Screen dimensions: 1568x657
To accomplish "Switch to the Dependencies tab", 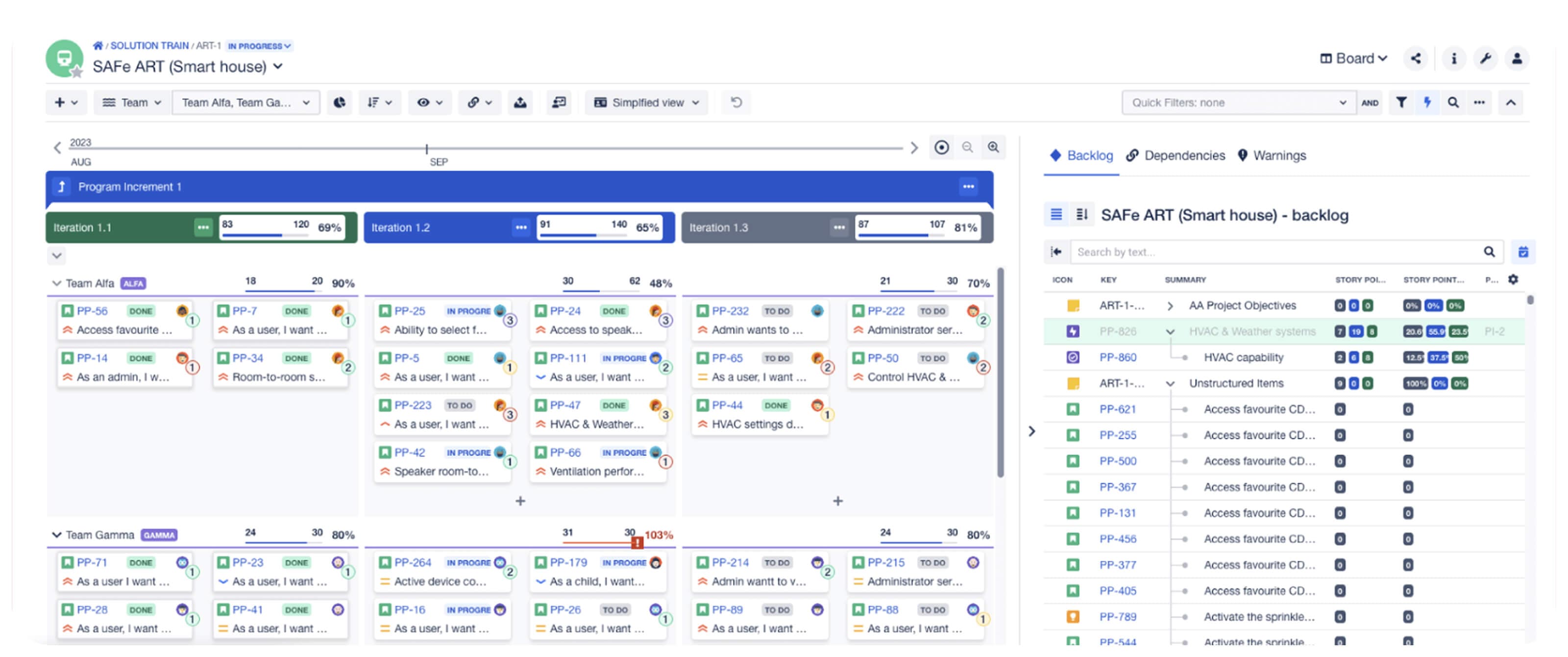I will click(1176, 155).
